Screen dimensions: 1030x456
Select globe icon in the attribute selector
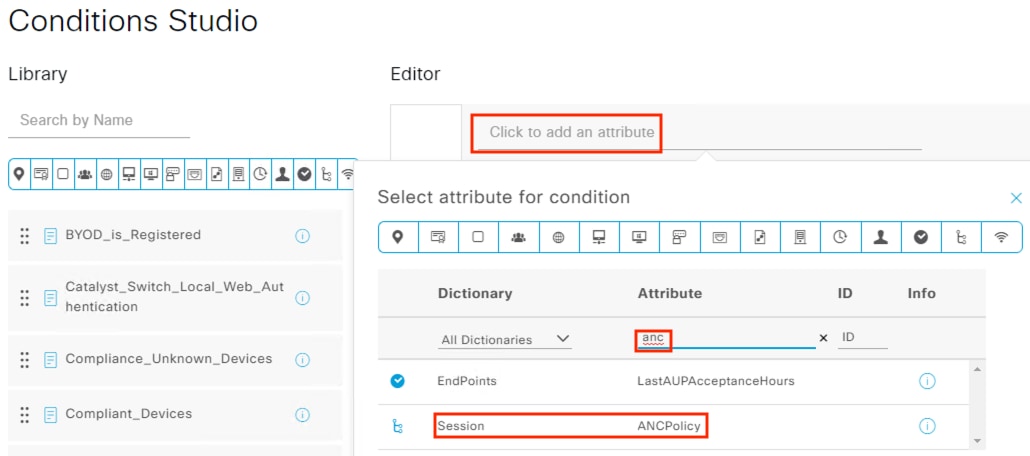(x=558, y=237)
